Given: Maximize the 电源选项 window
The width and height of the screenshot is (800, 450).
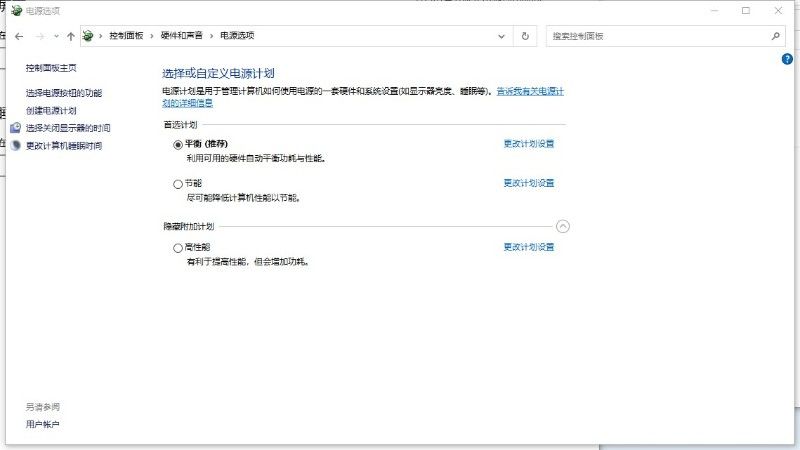Looking at the screenshot, I should point(746,10).
